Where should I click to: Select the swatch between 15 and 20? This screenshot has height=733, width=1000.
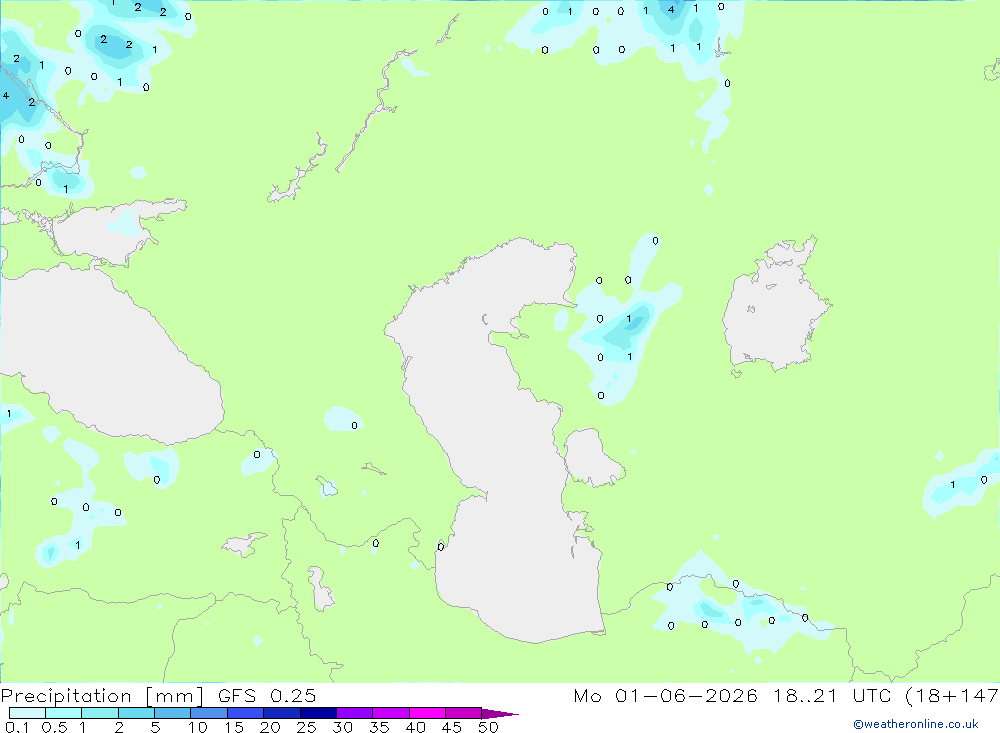tap(246, 713)
